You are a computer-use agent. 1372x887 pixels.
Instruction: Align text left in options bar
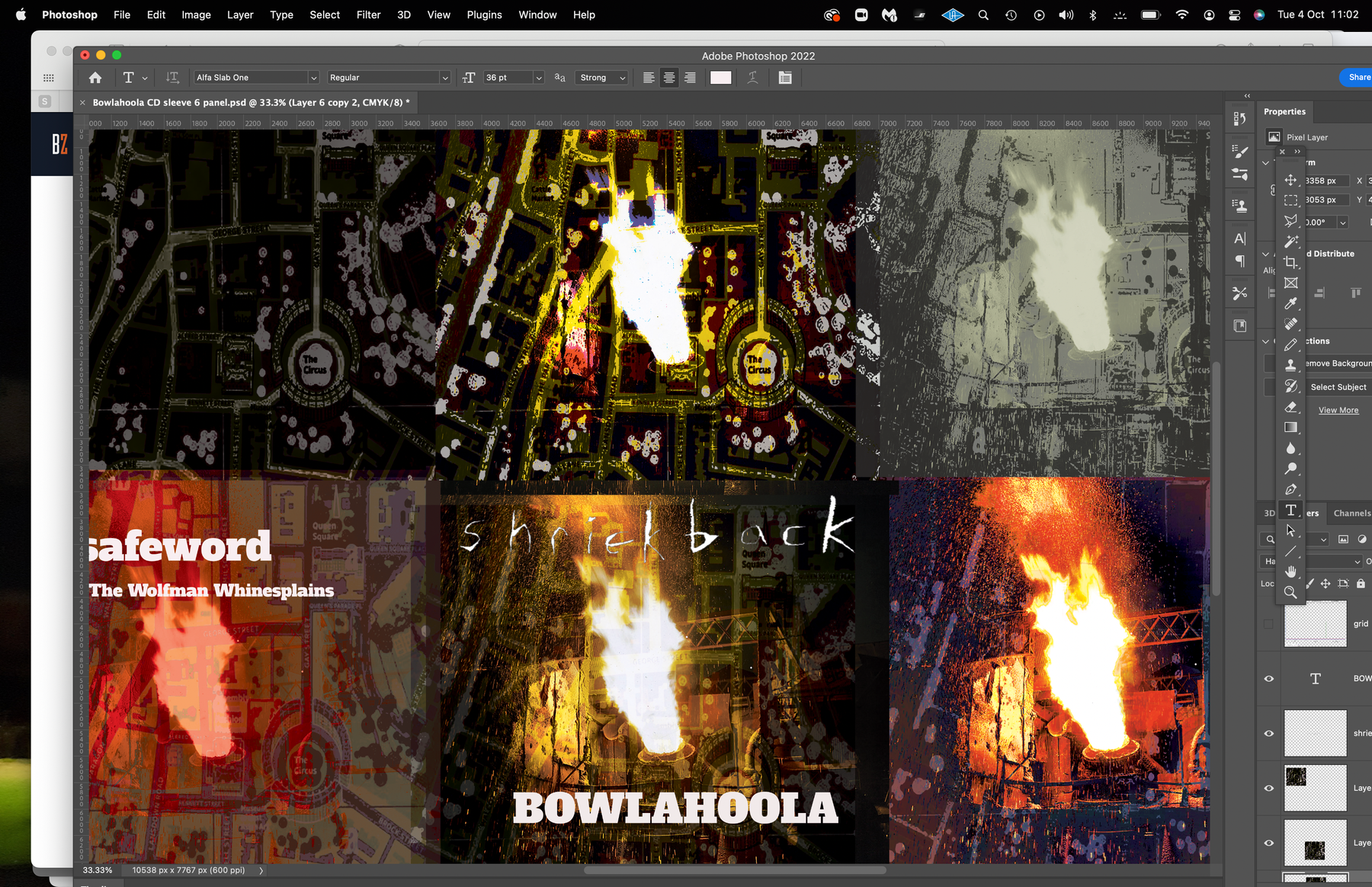649,78
